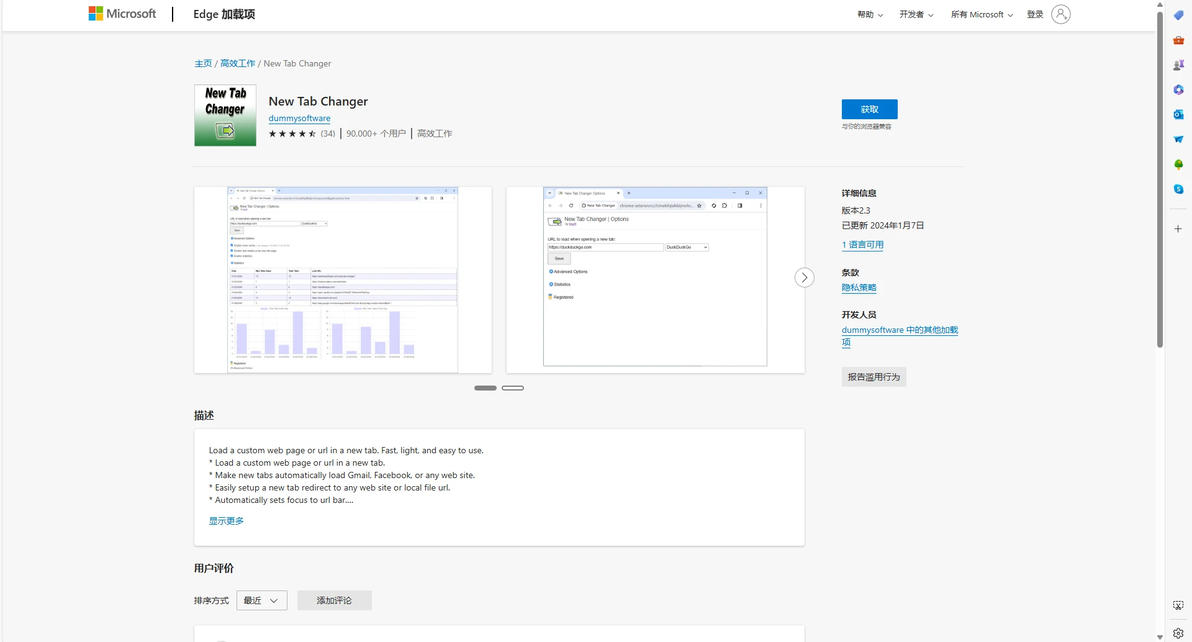Click the New Tab Changer extension logo
This screenshot has height=642, width=1192.
point(225,115)
